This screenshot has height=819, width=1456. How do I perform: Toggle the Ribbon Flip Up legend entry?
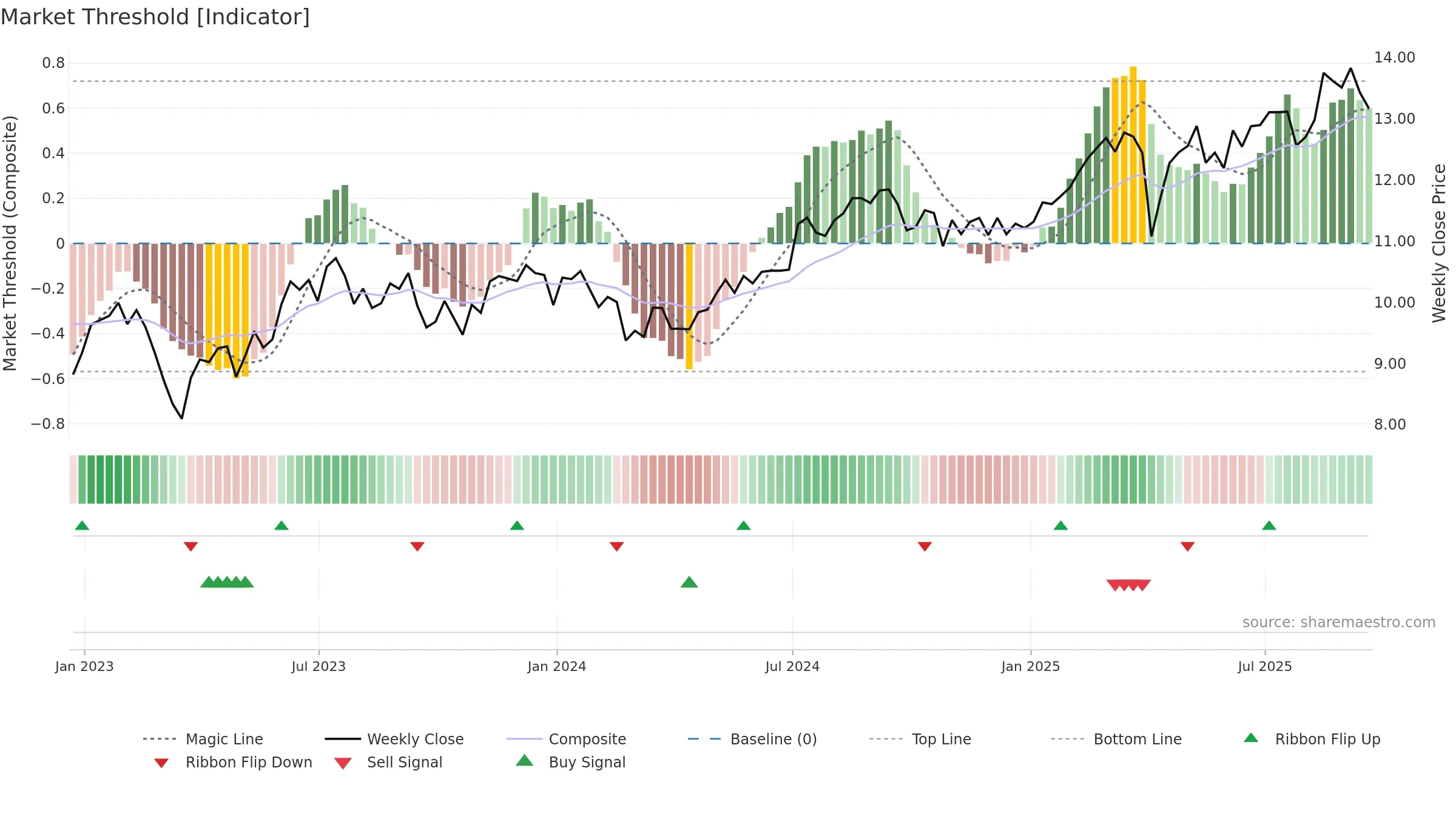(1312, 739)
